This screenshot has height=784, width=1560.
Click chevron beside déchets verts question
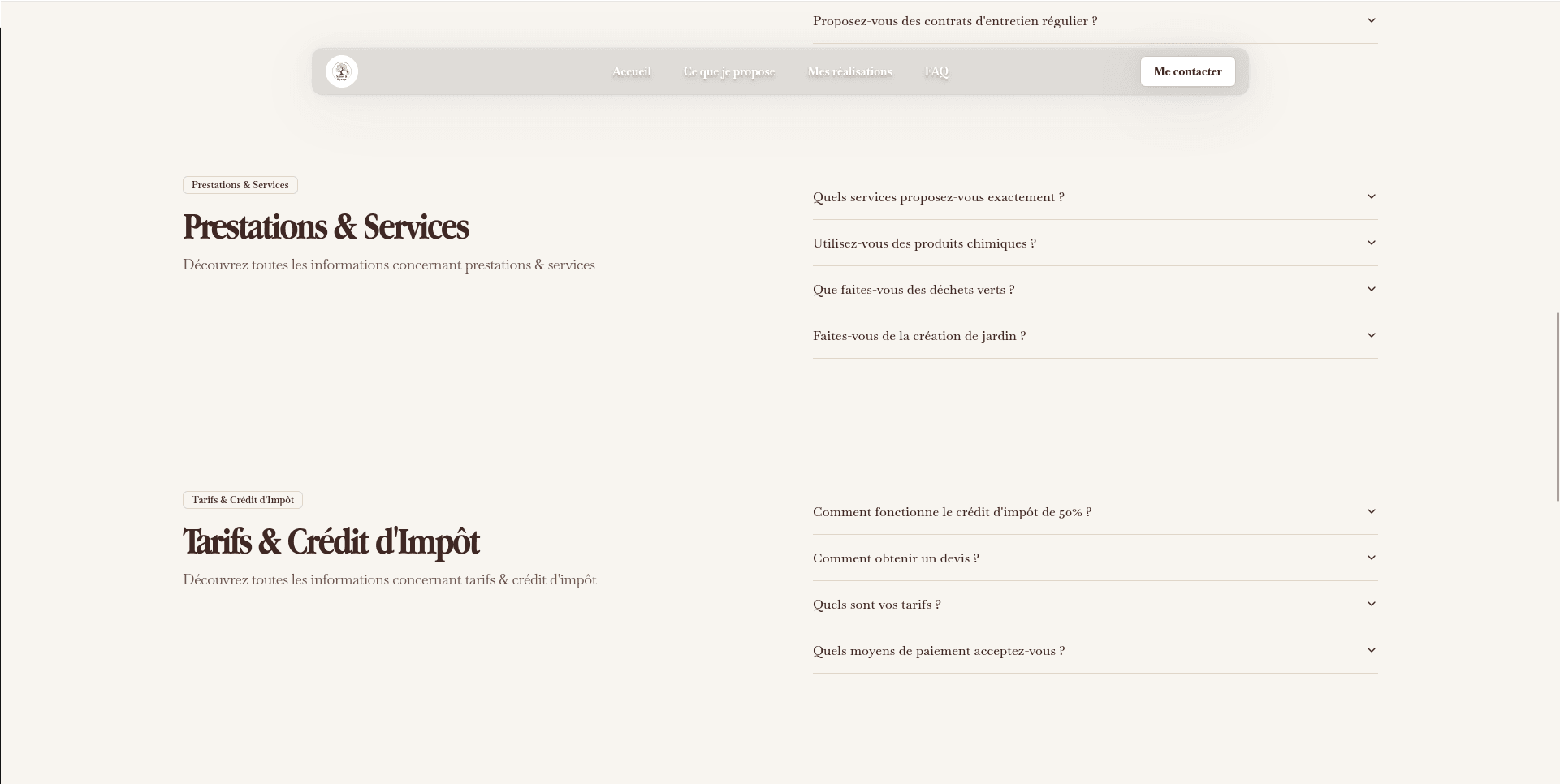pyautogui.click(x=1371, y=289)
